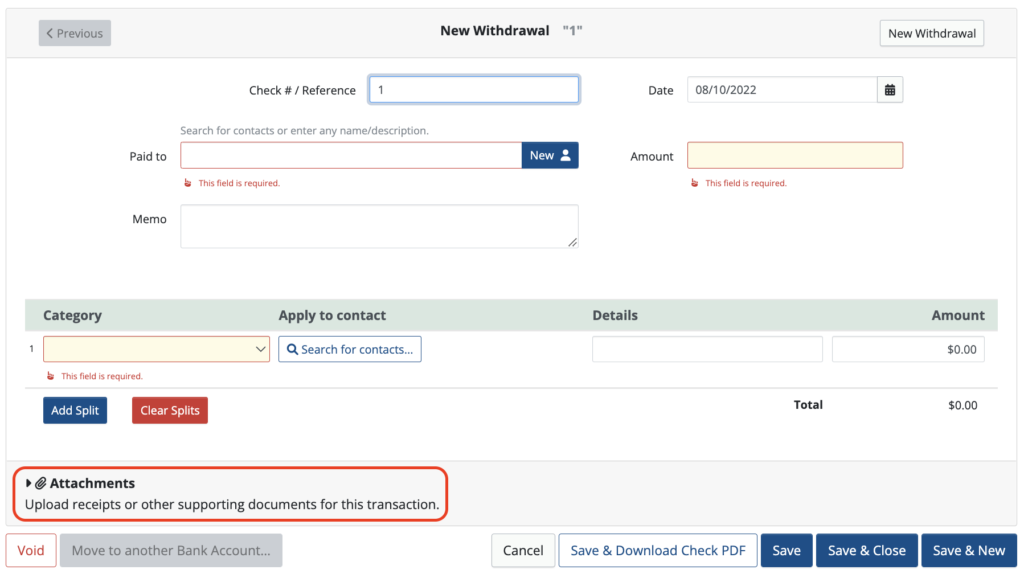Focus the Check # / Reference field
Screen dimensions: 1024x574
[473, 90]
